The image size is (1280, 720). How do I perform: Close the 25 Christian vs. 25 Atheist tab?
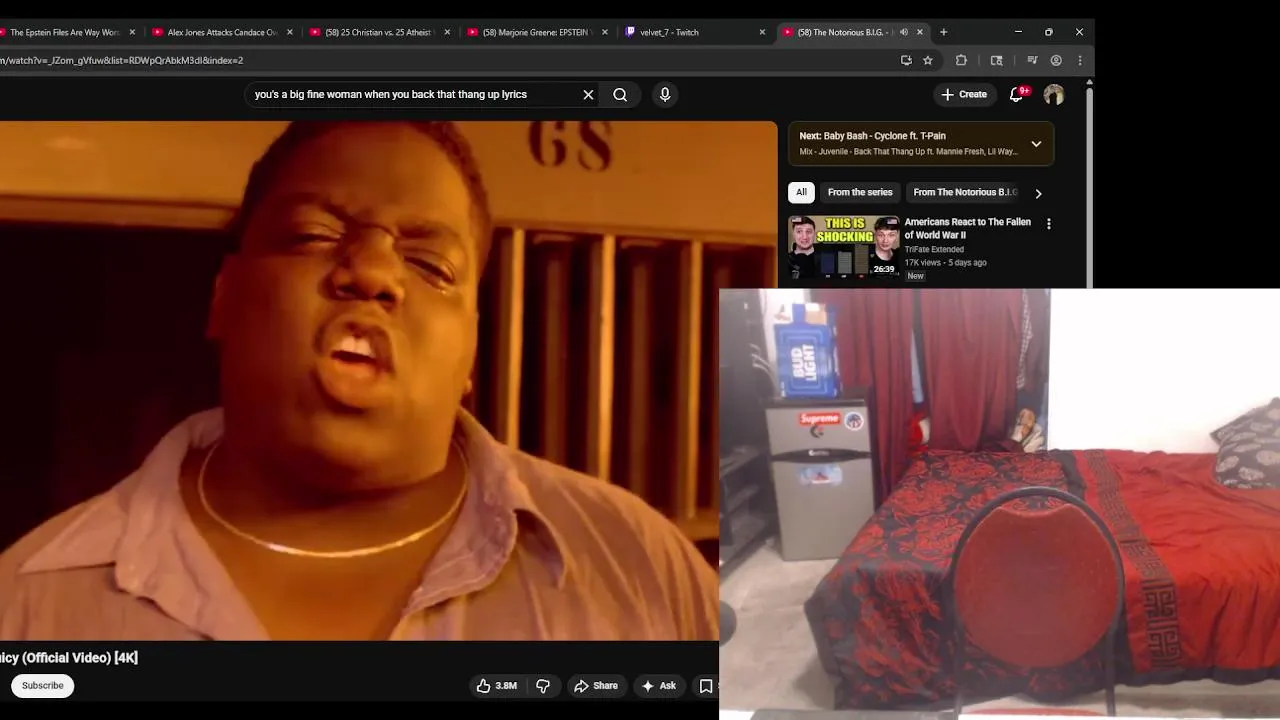tap(447, 32)
